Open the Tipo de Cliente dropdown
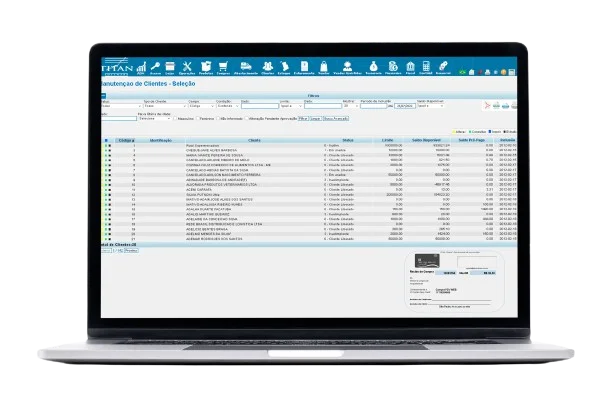Viewport: 612px width, 408px height. point(165,106)
